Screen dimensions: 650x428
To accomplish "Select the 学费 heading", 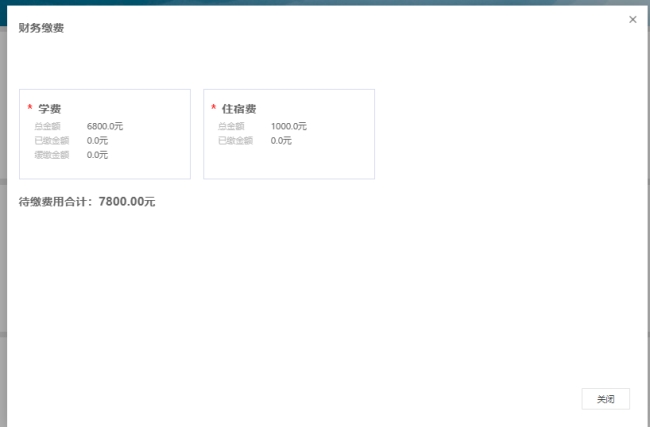I will point(50,108).
